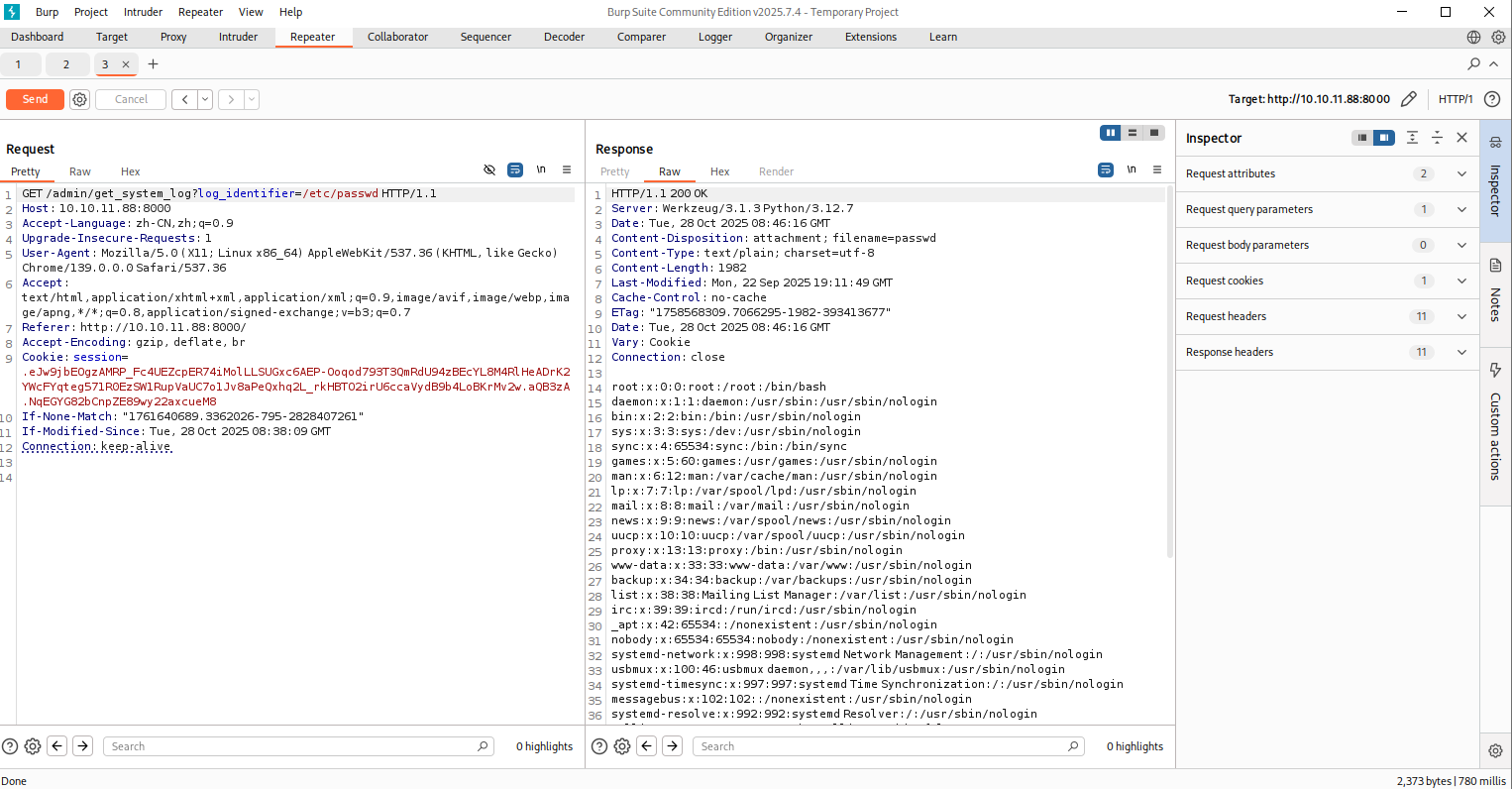Image resolution: width=1512 pixels, height=789 pixels.
Task: Open Request editor options hamburger menu
Action: coord(567,169)
